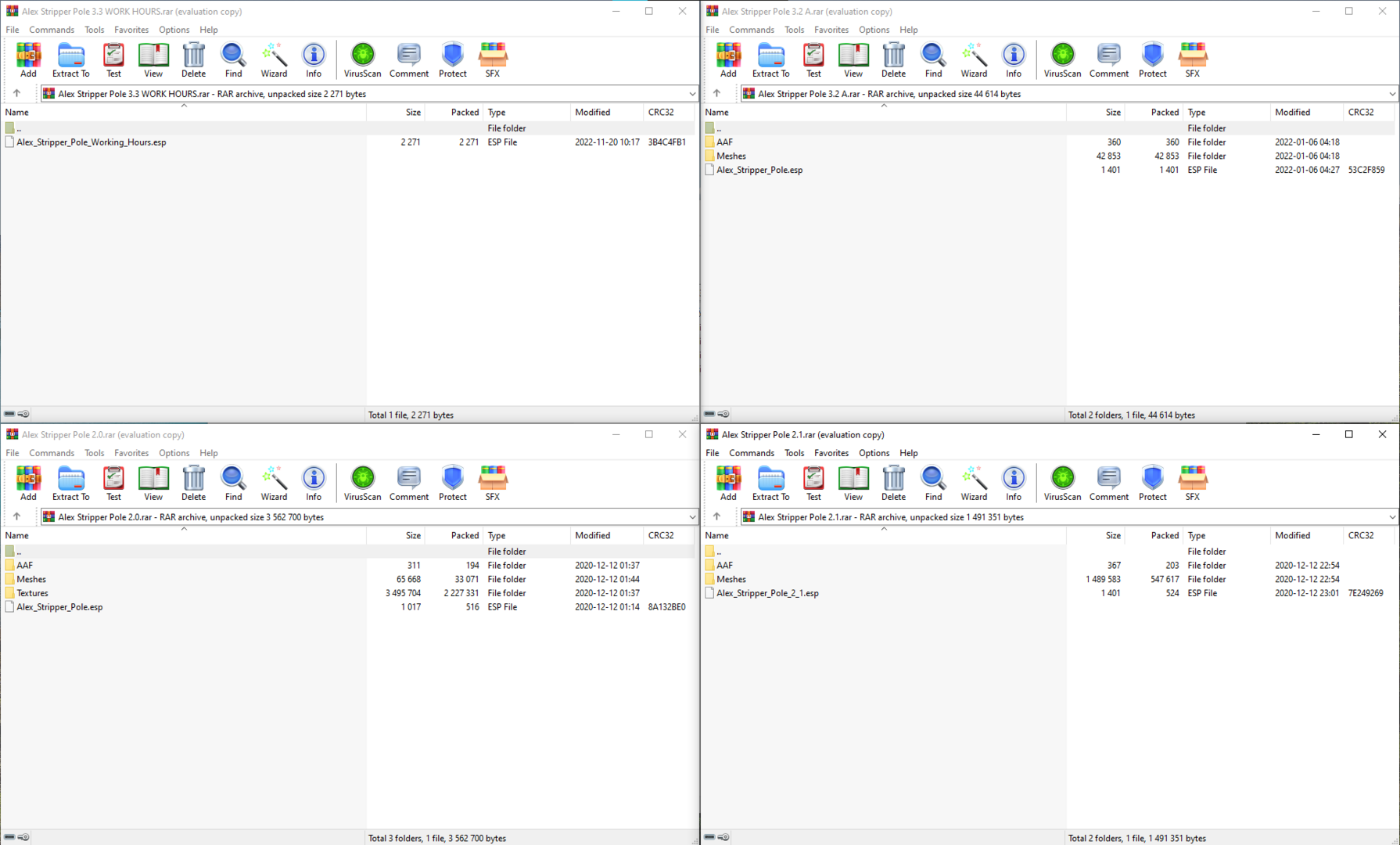Open Favorites menu in Pole 2.1 window
This screenshot has width=1400, height=845.
[831, 453]
